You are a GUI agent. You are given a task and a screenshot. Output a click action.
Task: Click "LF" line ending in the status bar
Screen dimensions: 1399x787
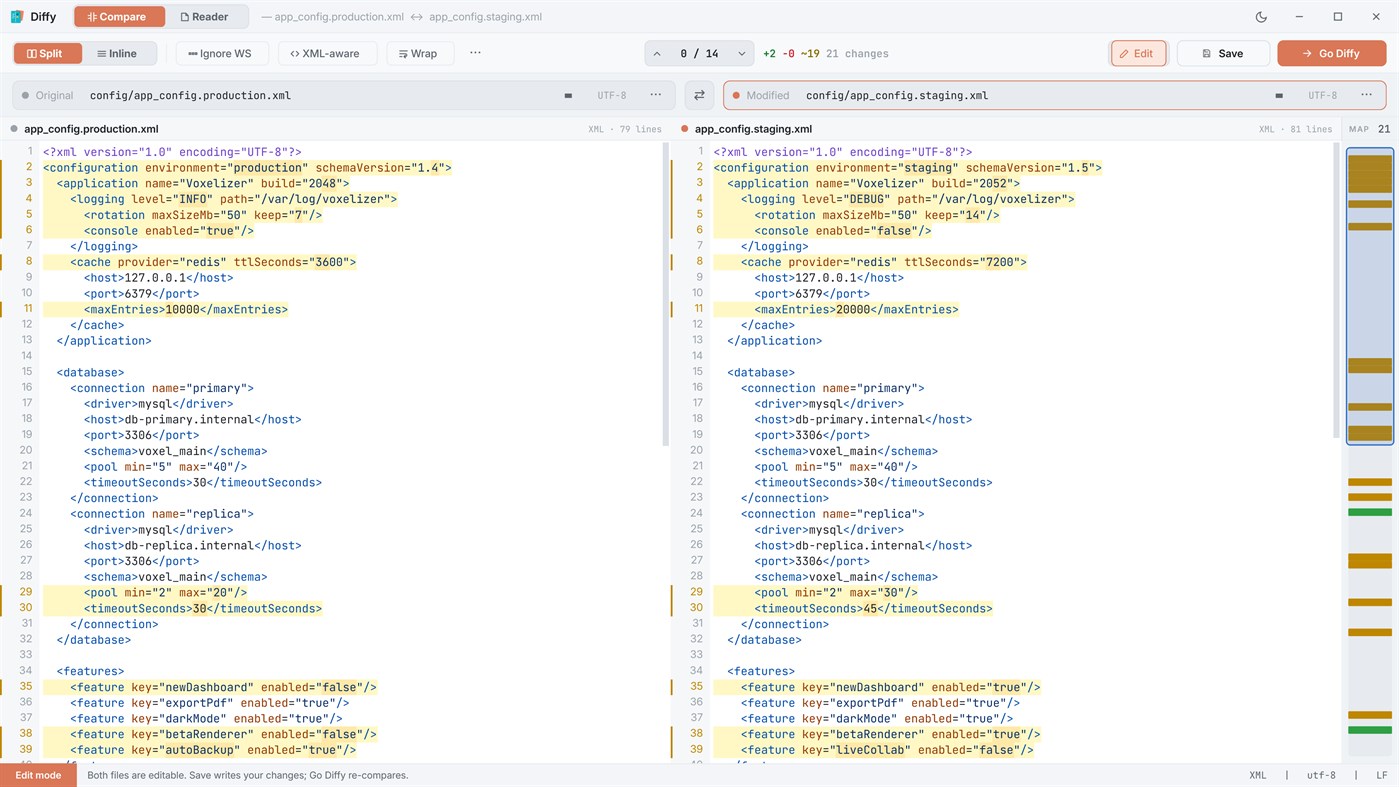1381,775
